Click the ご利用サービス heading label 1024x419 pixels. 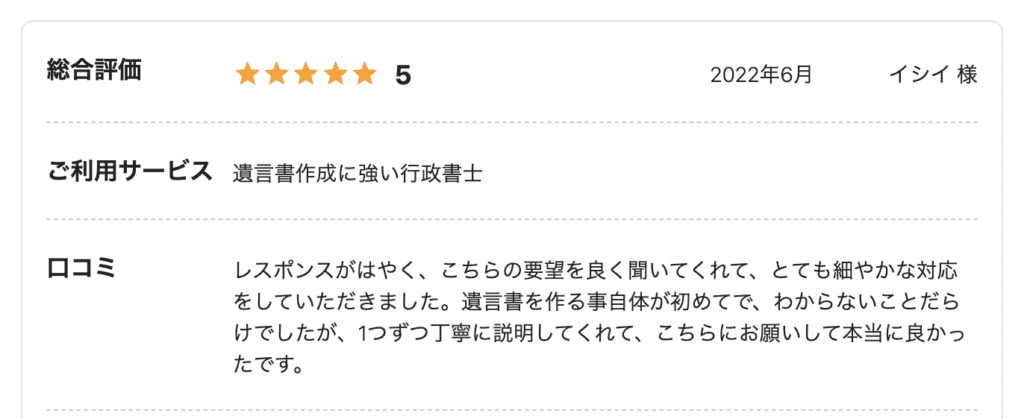[x=130, y=171]
